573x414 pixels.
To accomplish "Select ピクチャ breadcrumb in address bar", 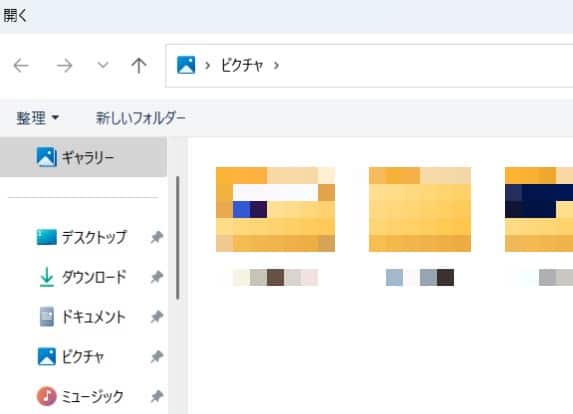I will click(242, 65).
